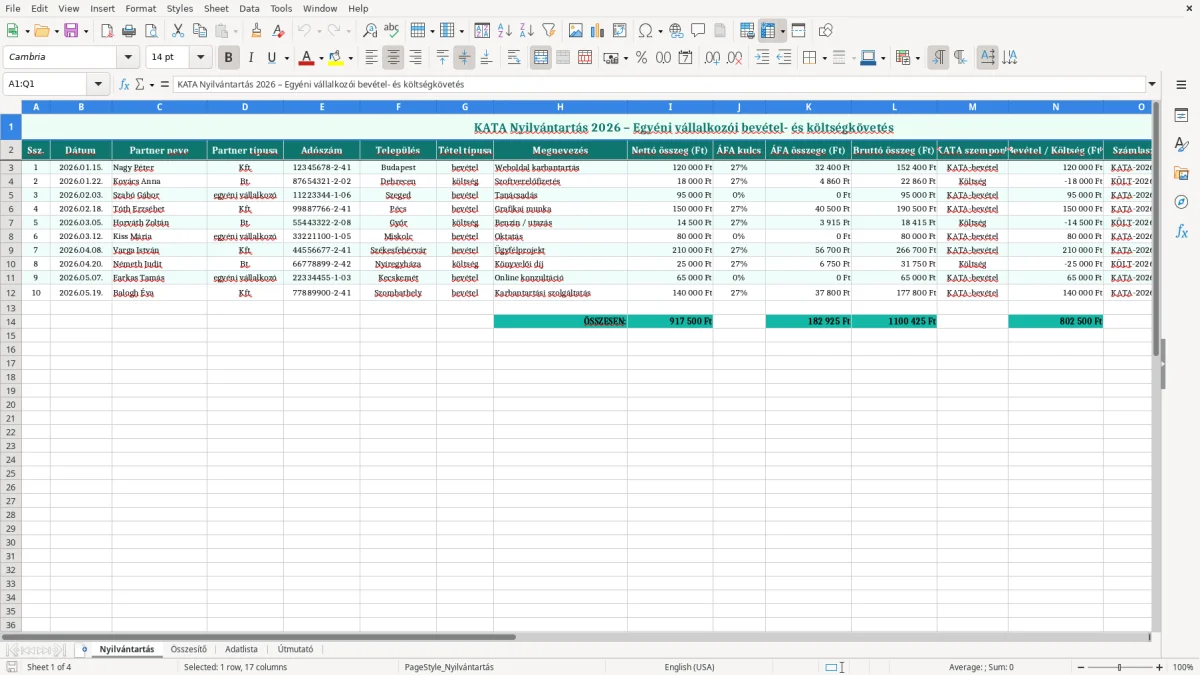Viewport: 1200px width, 675px height.
Task: Open the sidebar Gallery
Action: [x=1181, y=173]
